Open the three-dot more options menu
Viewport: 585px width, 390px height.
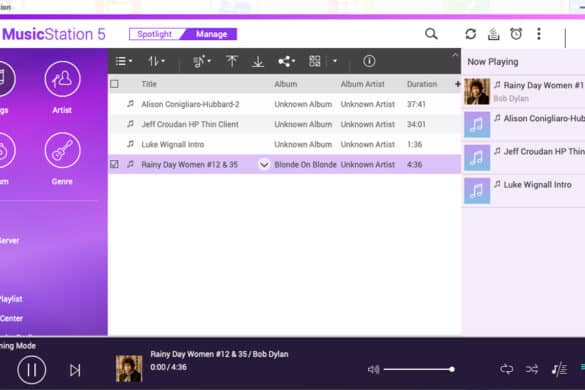click(x=539, y=34)
